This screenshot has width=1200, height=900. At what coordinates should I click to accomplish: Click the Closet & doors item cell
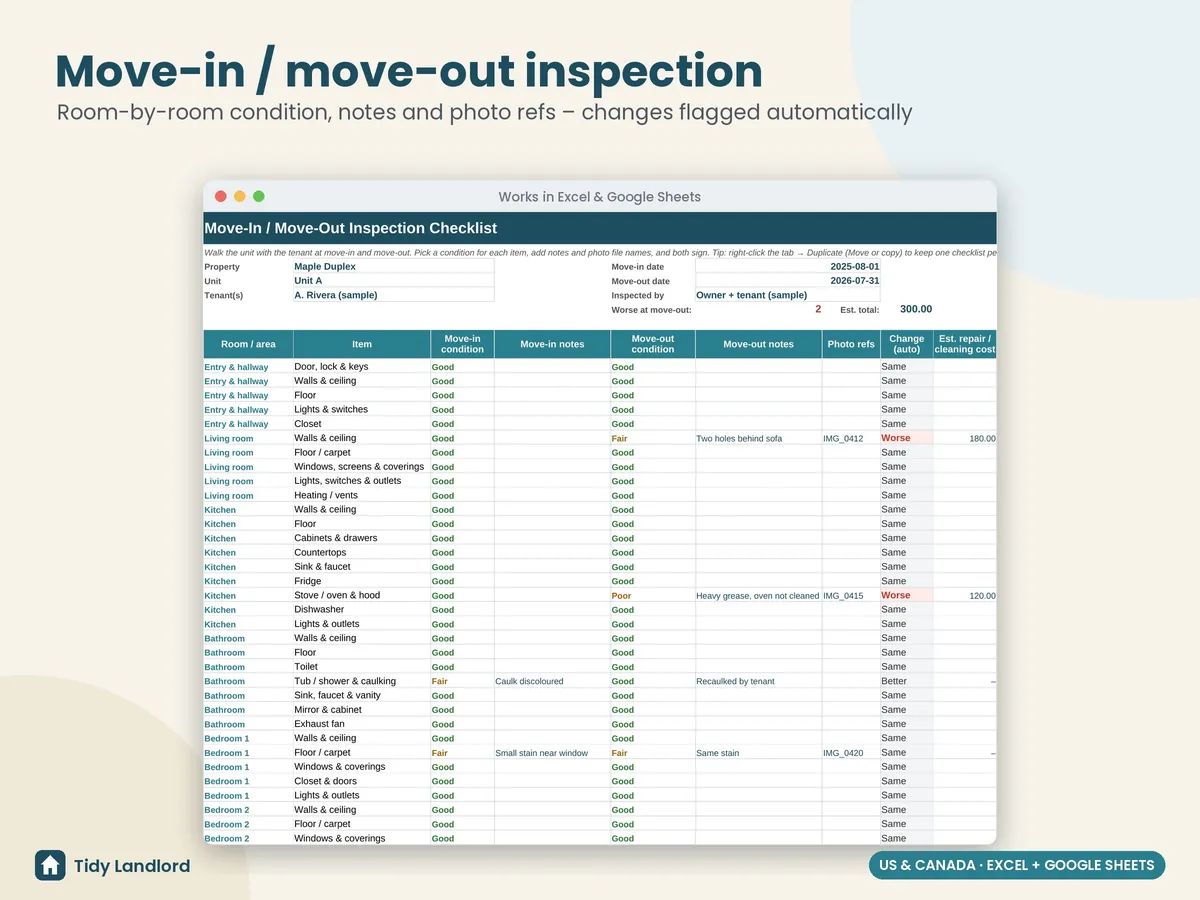[x=362, y=781]
